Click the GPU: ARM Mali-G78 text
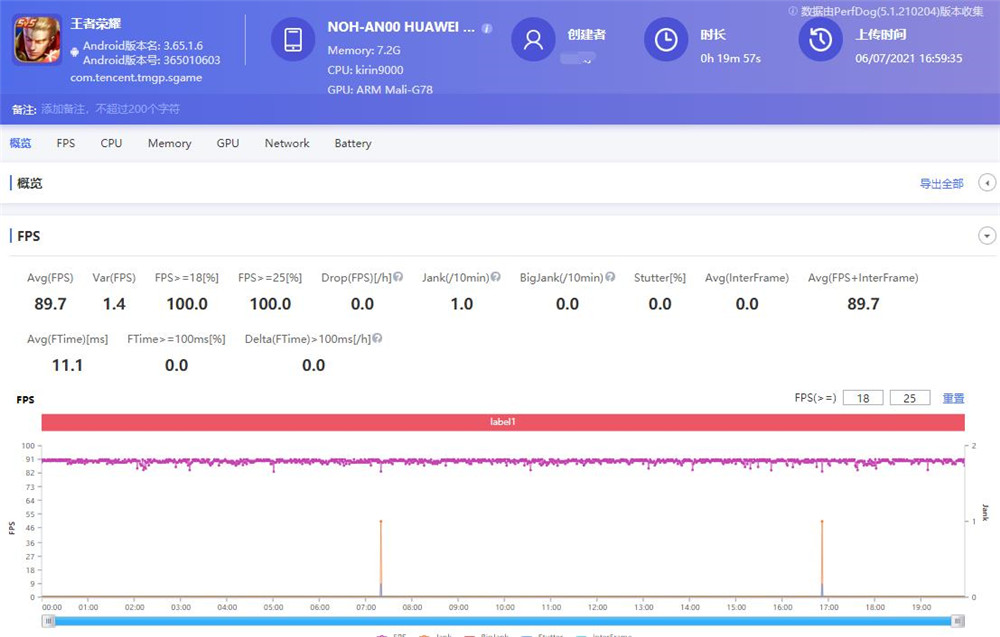Viewport: 1000px width, 637px height. click(380, 90)
